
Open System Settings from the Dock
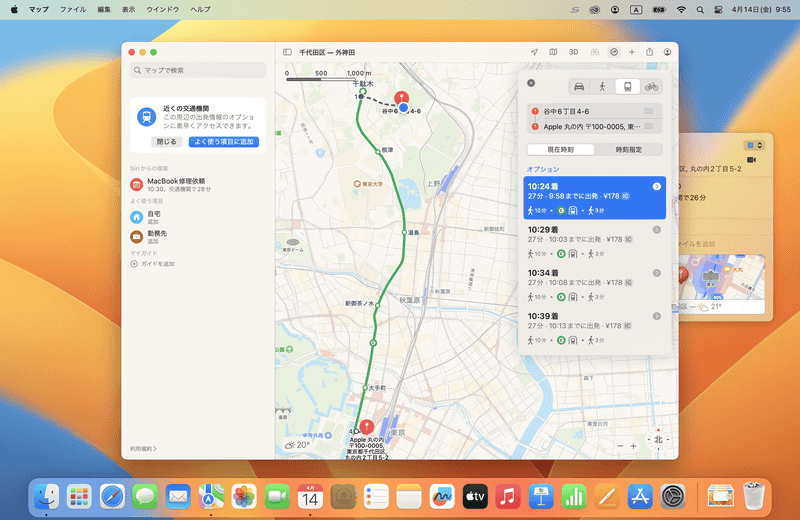click(x=673, y=497)
